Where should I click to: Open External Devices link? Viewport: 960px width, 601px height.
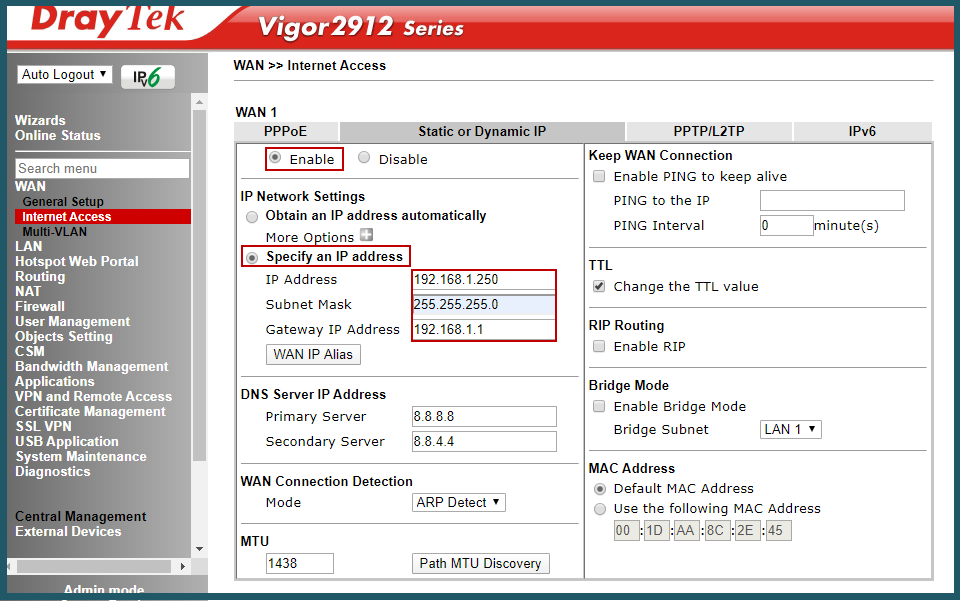click(x=68, y=531)
